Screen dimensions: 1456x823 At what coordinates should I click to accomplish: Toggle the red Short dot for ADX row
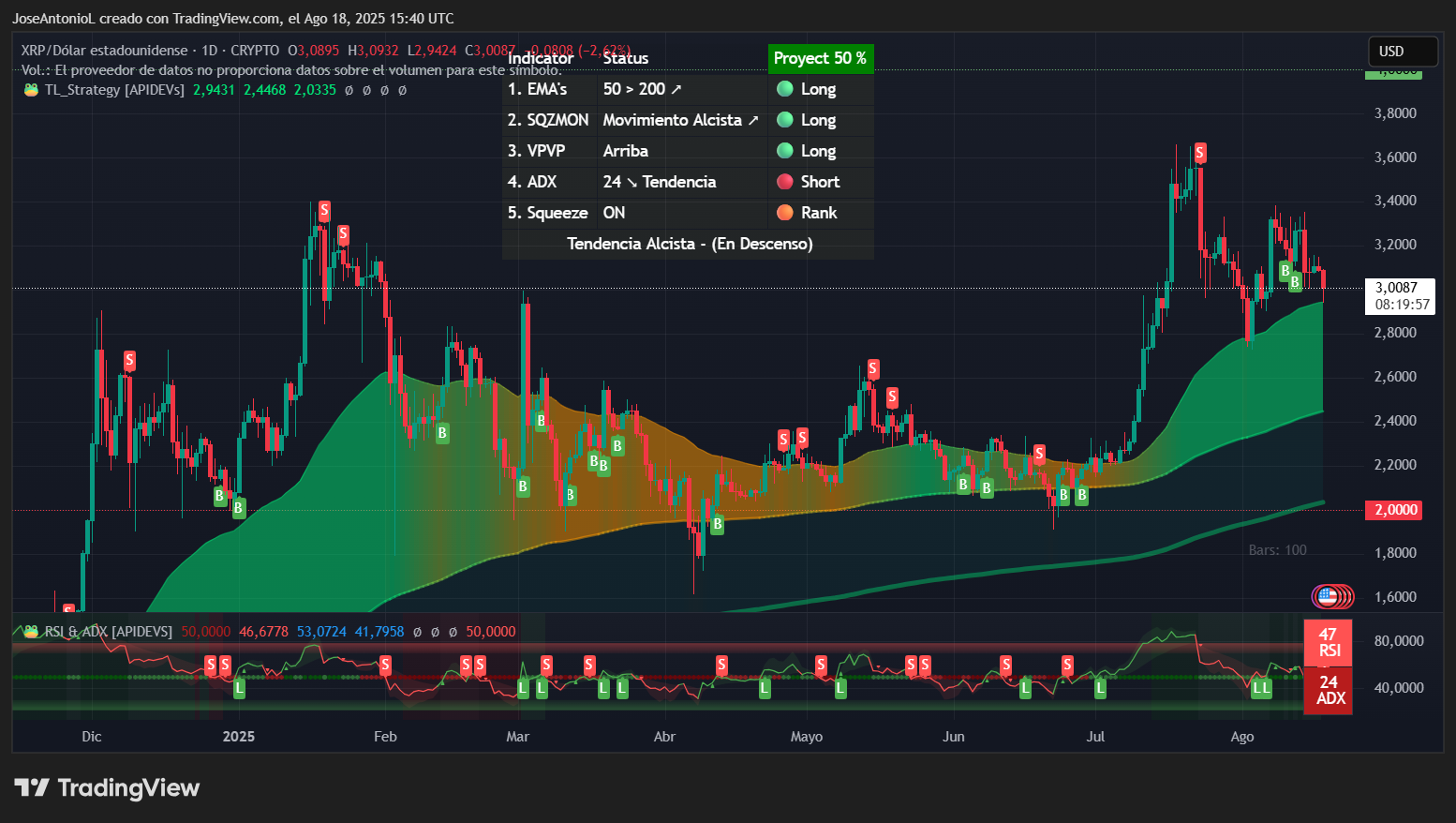(785, 182)
